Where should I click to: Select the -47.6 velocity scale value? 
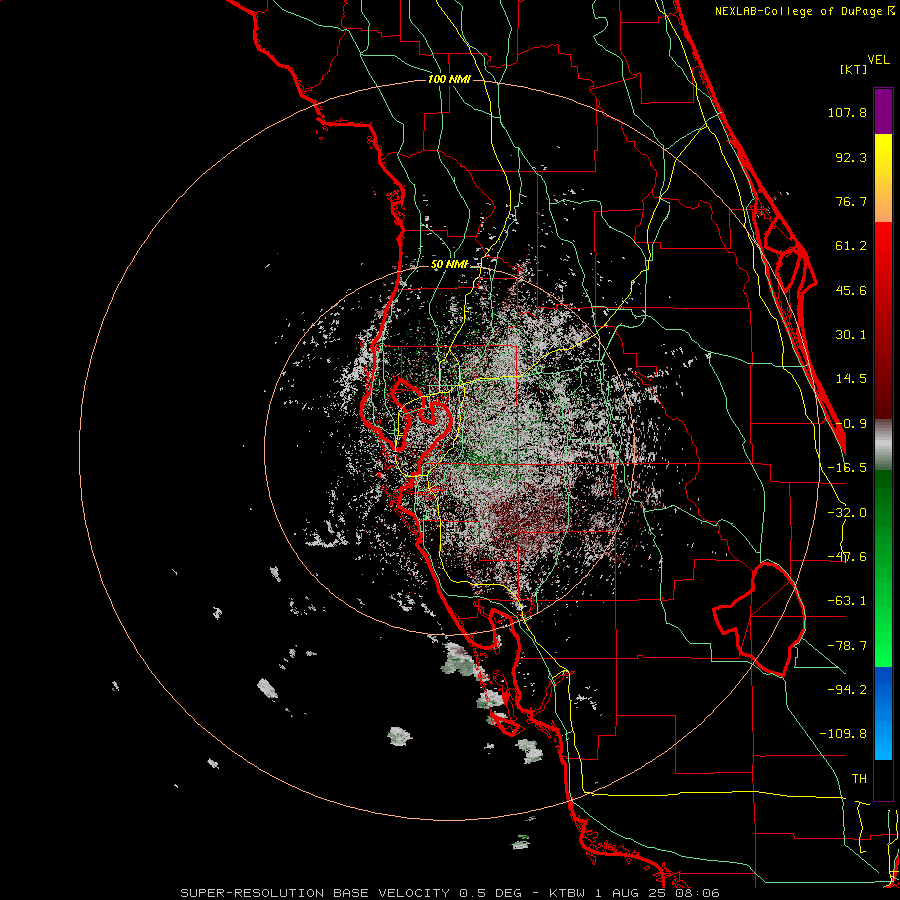[847, 557]
